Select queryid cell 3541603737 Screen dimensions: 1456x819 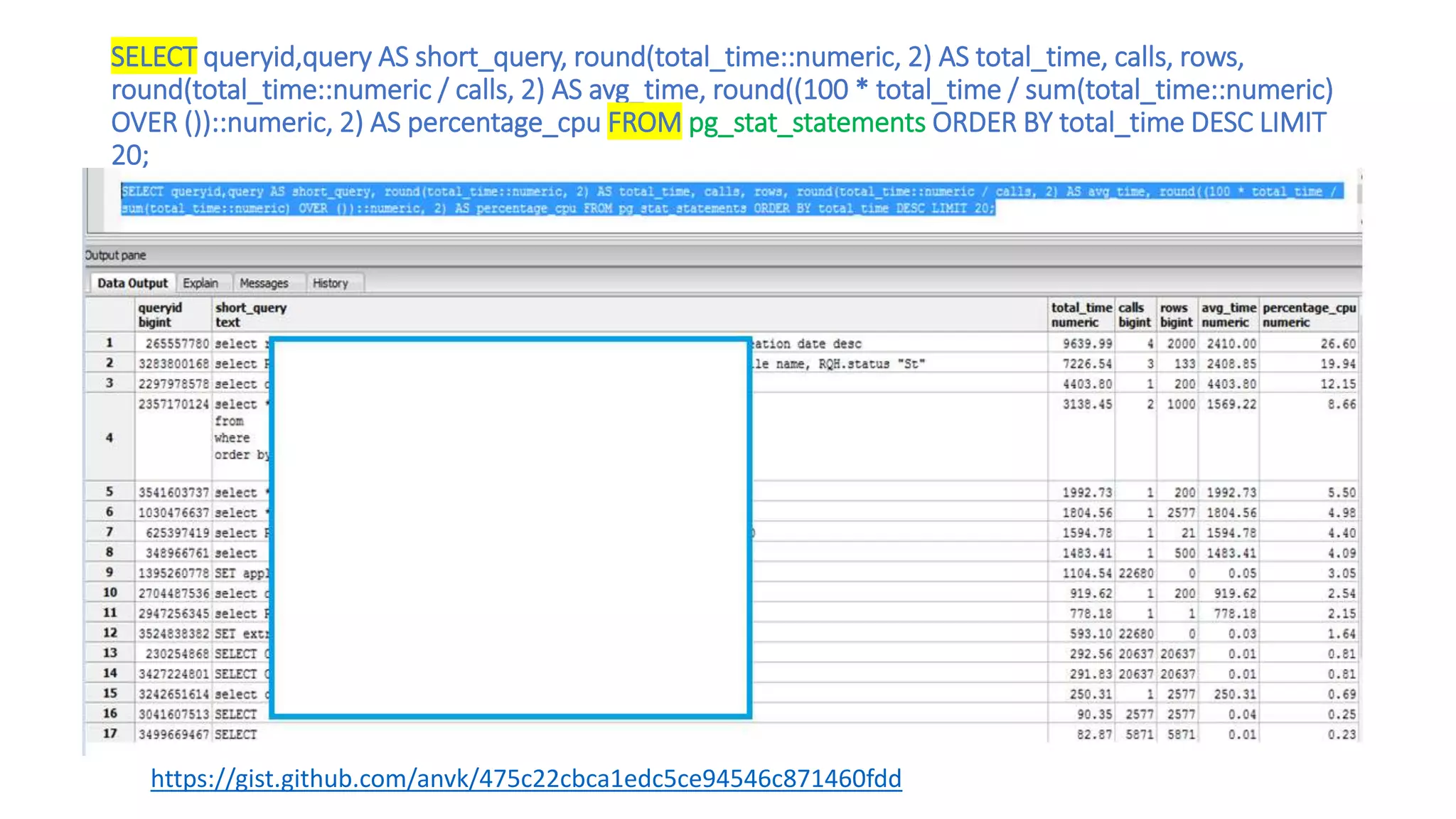click(x=173, y=492)
